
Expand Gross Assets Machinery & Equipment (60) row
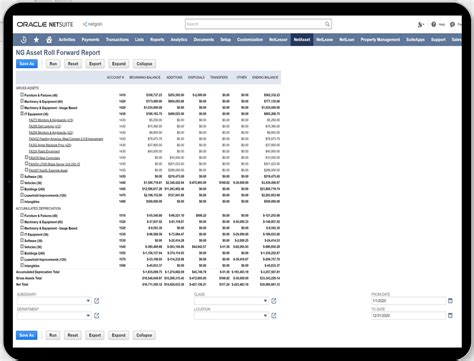pos(22,101)
